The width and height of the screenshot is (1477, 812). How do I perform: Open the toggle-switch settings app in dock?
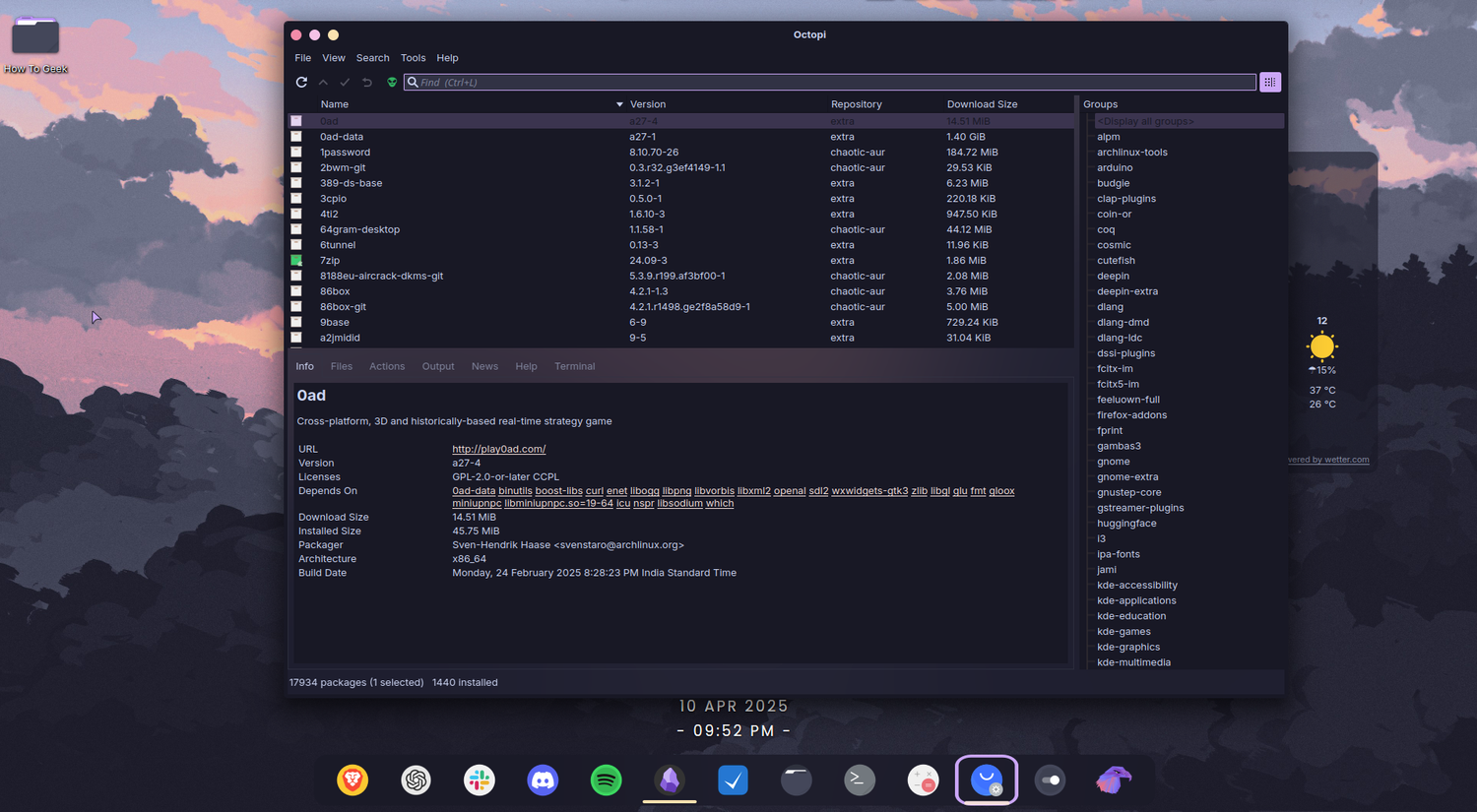pos(1050,781)
